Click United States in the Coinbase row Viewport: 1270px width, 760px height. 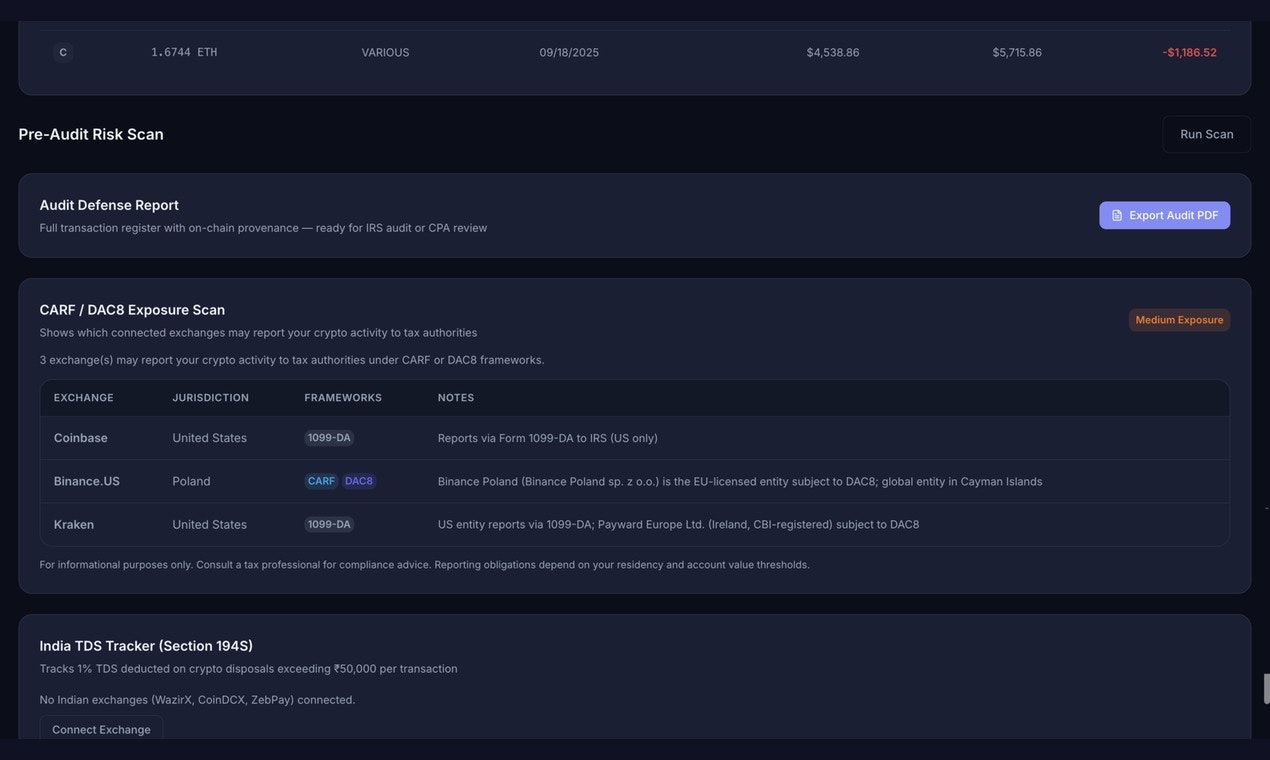(x=209, y=438)
